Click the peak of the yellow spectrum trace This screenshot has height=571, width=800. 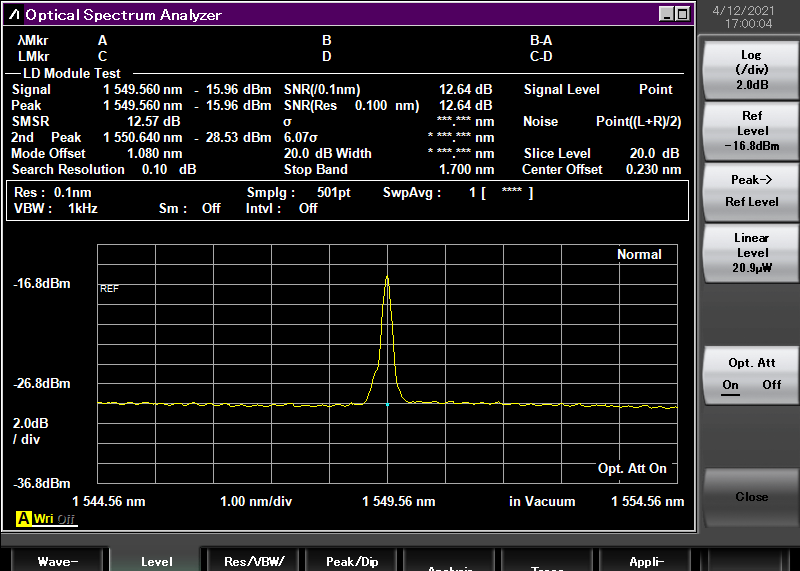point(387,277)
